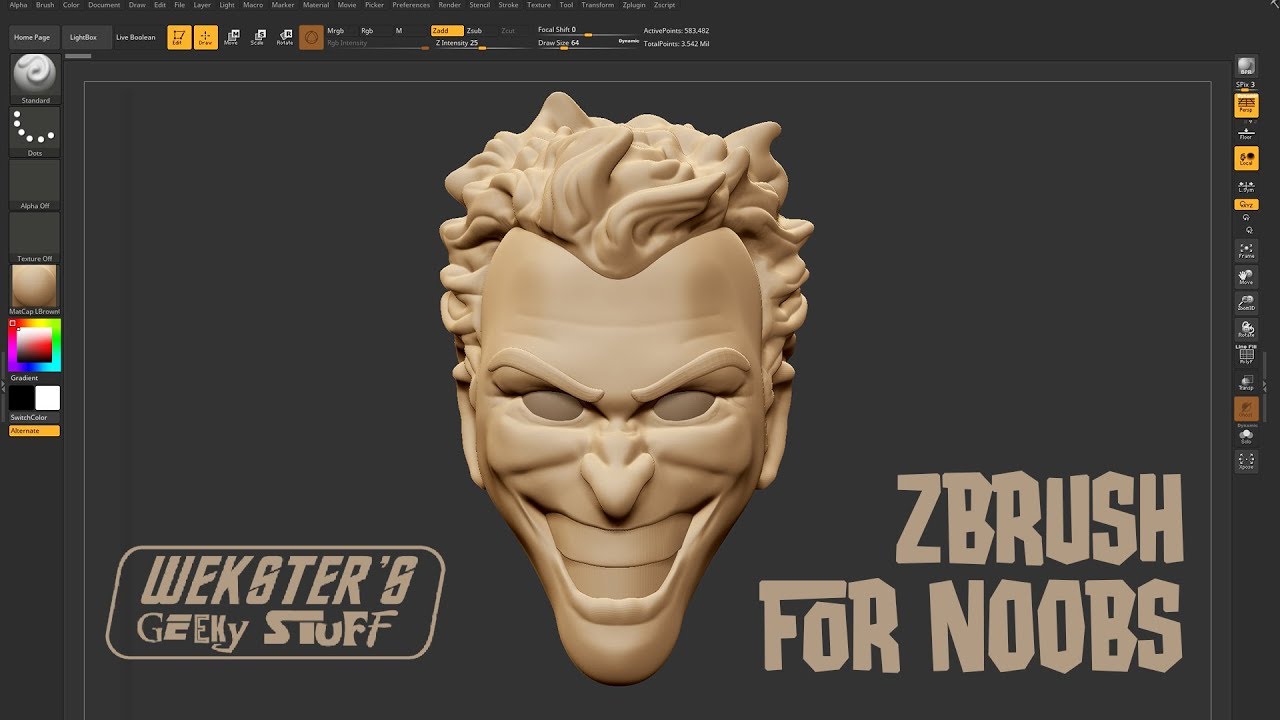
Task: Toggle Local symmetry transformations
Action: click(x=1246, y=158)
